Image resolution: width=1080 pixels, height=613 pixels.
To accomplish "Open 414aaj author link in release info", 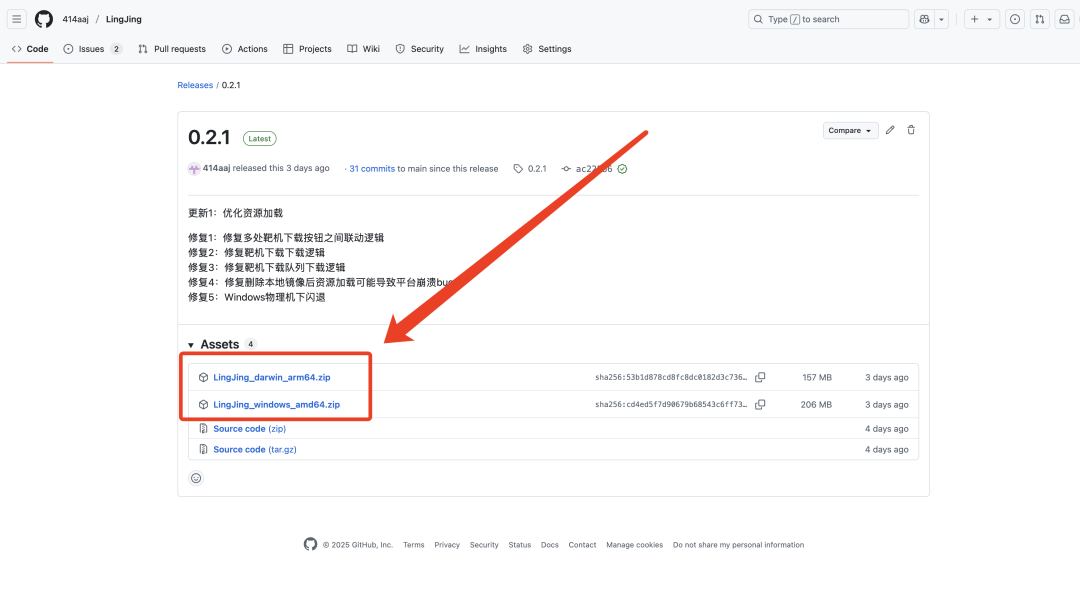I will (x=216, y=168).
